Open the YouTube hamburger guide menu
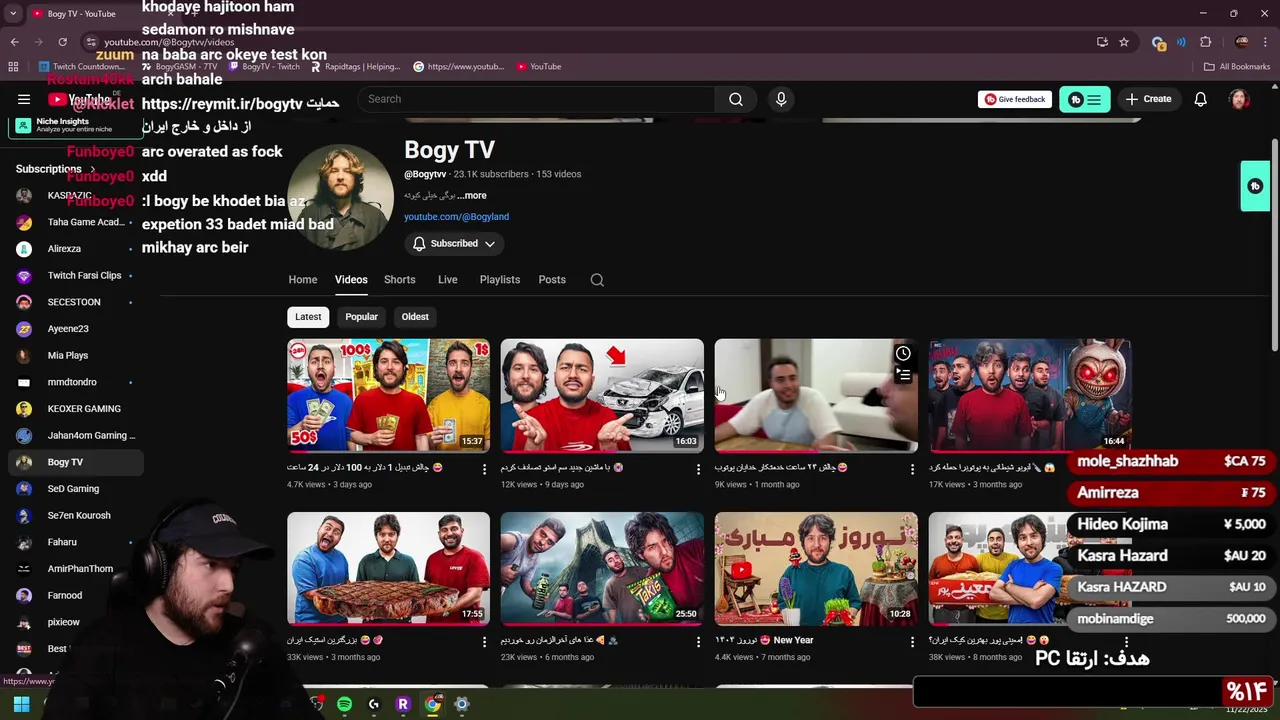The width and height of the screenshot is (1280, 720). [24, 99]
